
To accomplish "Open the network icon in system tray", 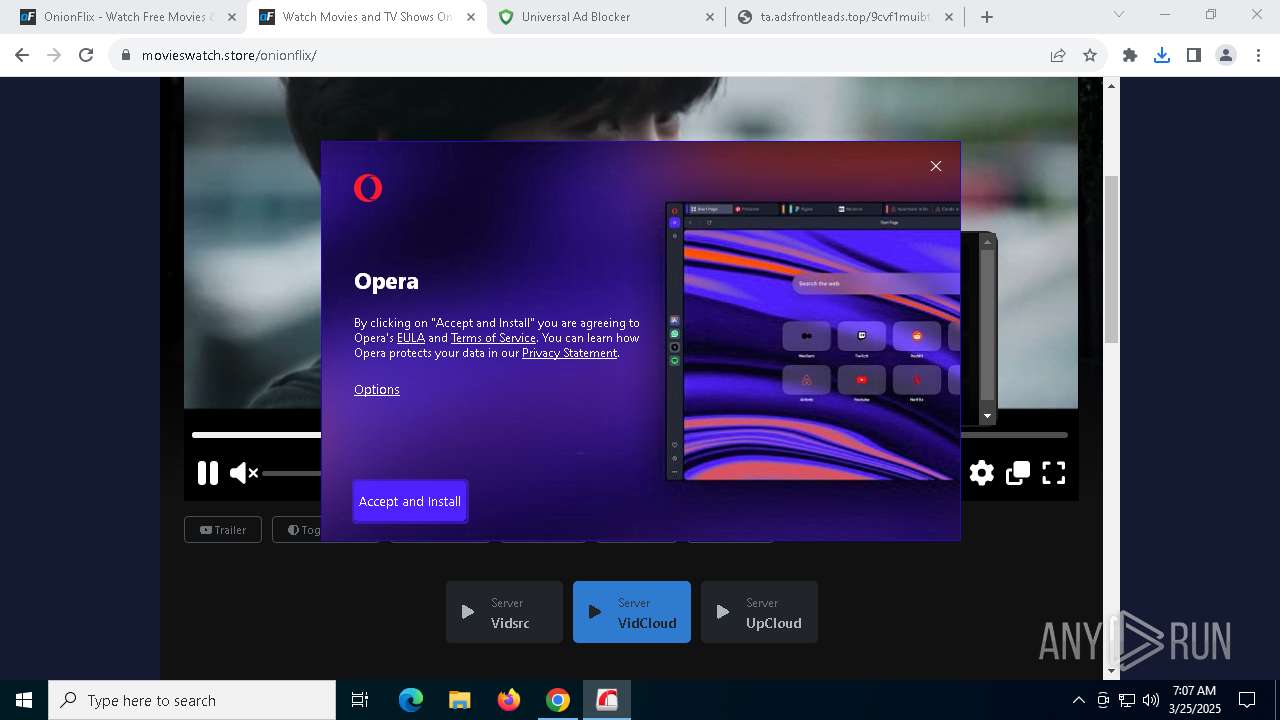I will [x=1127, y=700].
